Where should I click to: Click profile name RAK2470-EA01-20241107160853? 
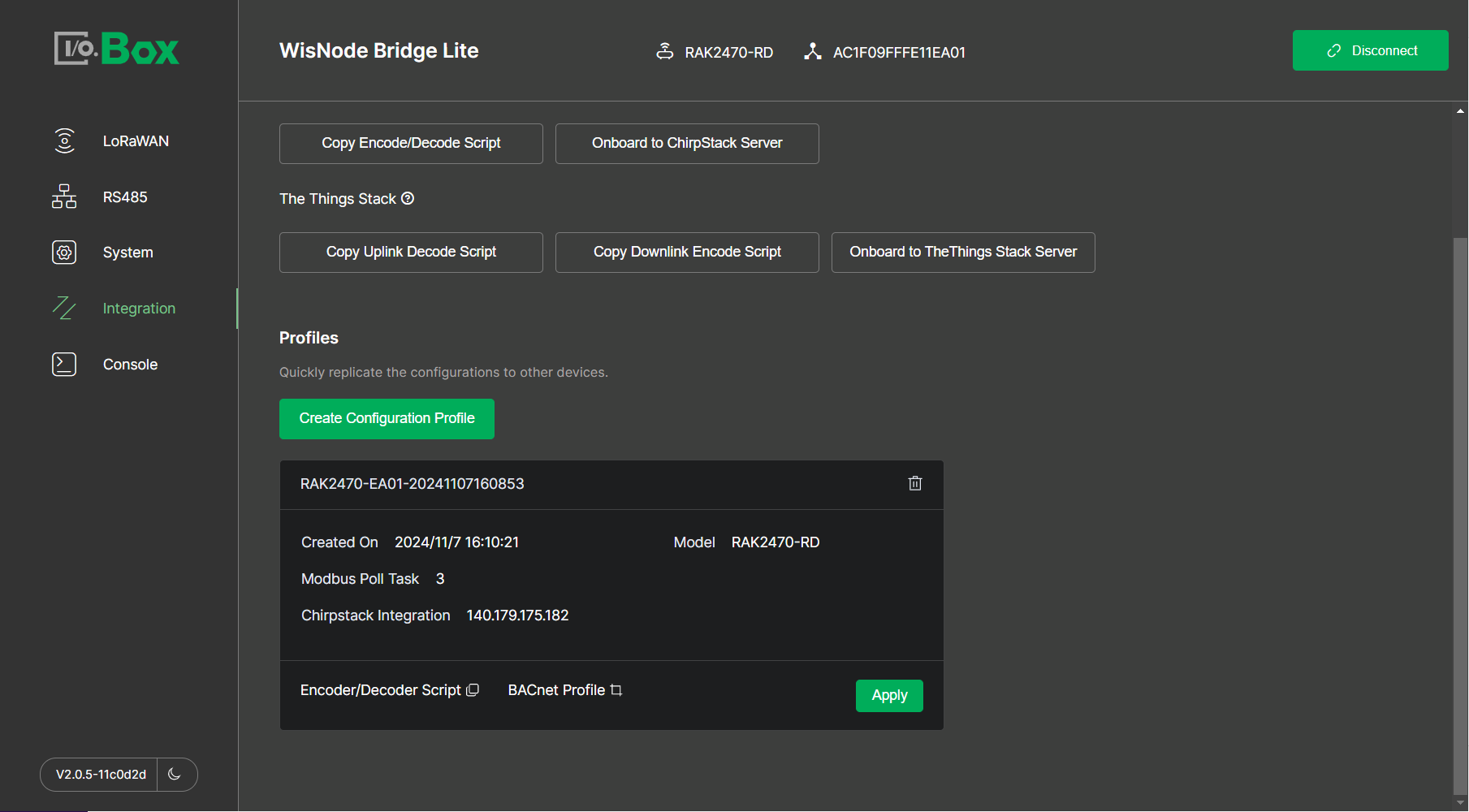click(413, 484)
